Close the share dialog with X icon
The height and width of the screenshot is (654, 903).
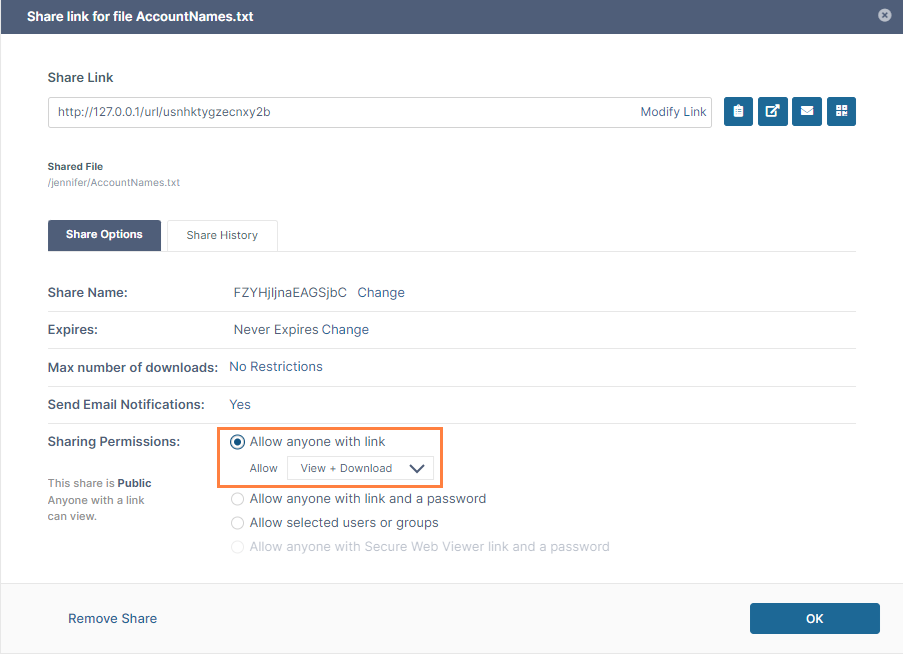884,15
